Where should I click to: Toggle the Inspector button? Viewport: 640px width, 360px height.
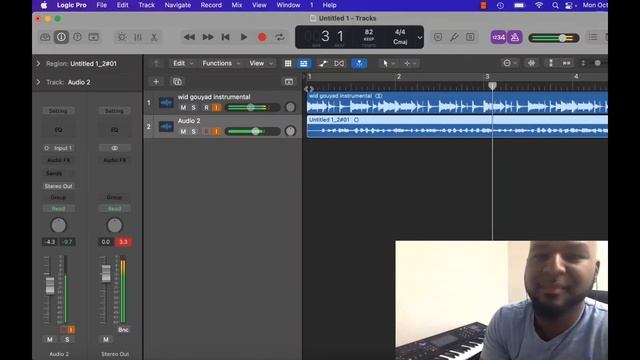(61, 37)
